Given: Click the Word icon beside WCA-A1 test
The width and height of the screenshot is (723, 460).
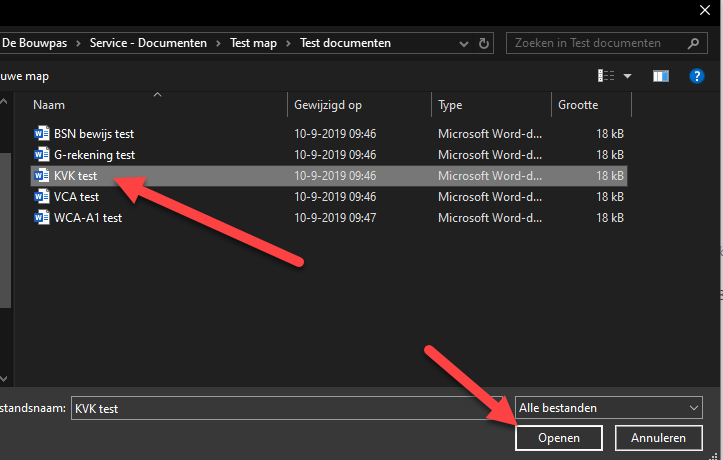Looking at the screenshot, I should click(x=41, y=217).
